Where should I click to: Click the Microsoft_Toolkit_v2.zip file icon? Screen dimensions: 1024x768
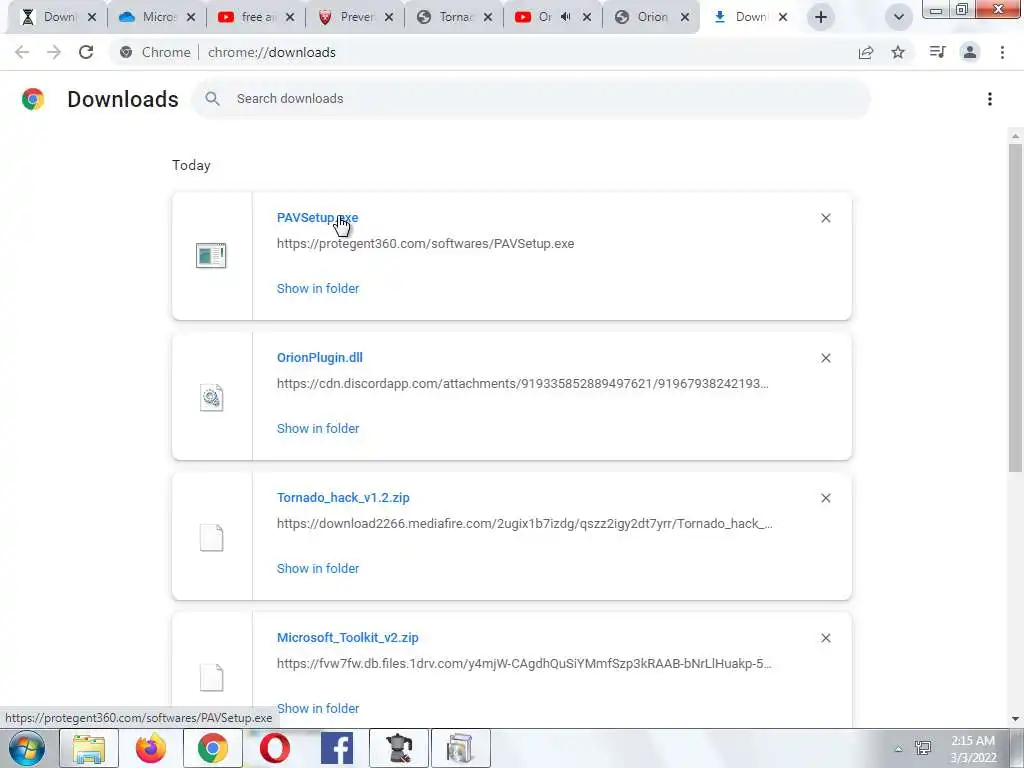pyautogui.click(x=211, y=677)
